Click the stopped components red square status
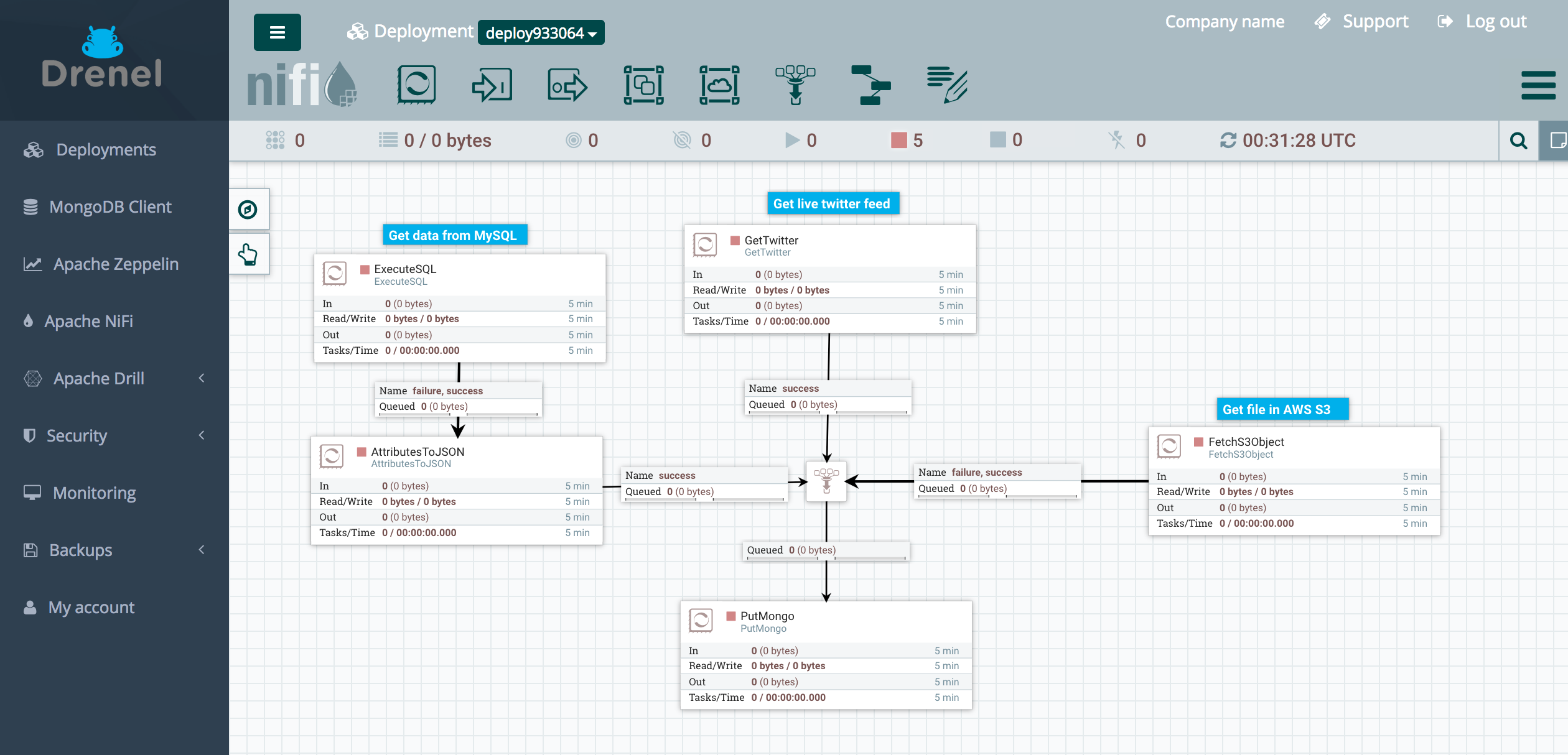Screen dimensions: 1568x755 [x=907, y=141]
